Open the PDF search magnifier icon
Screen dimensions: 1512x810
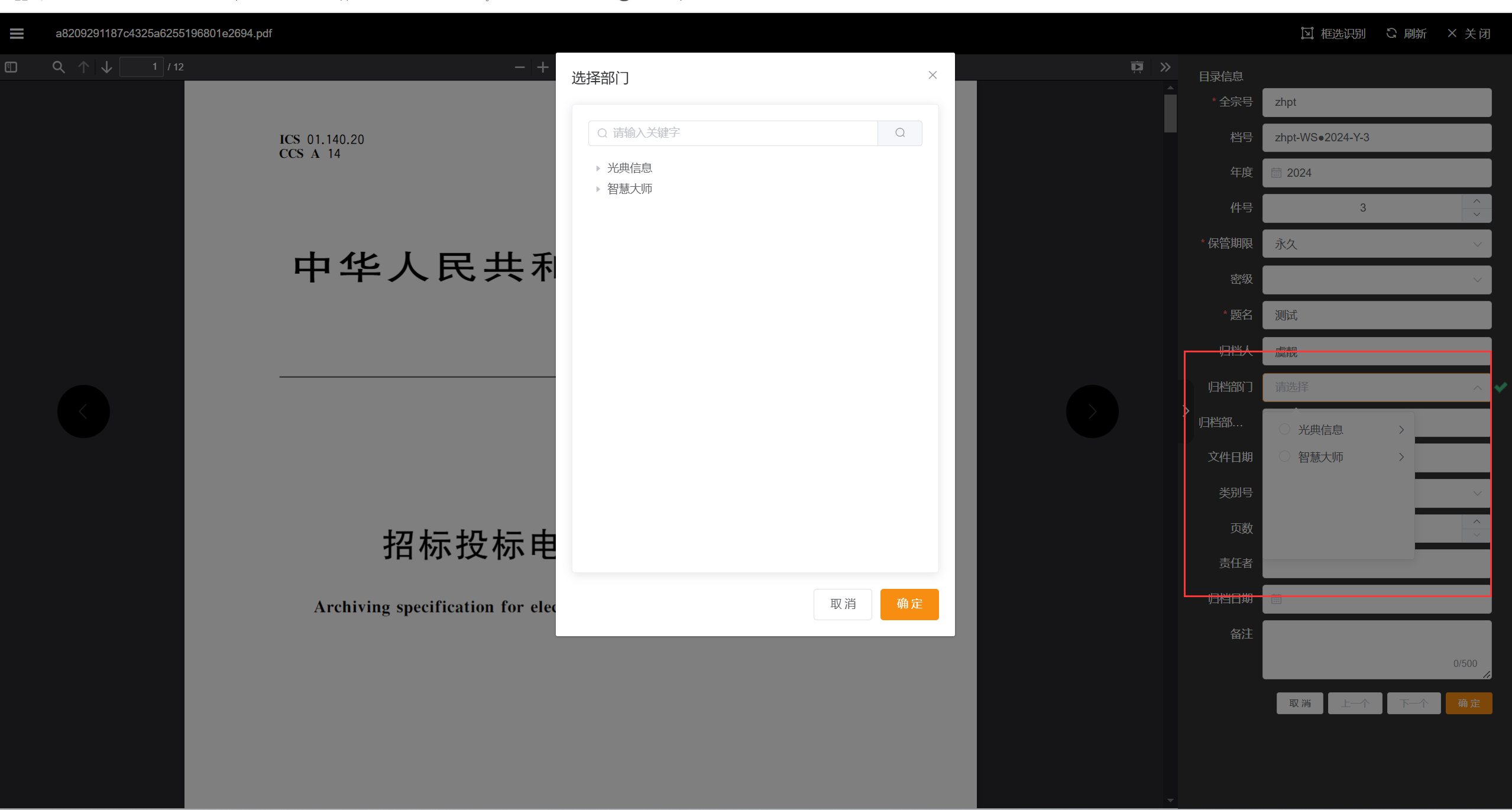pyautogui.click(x=58, y=67)
